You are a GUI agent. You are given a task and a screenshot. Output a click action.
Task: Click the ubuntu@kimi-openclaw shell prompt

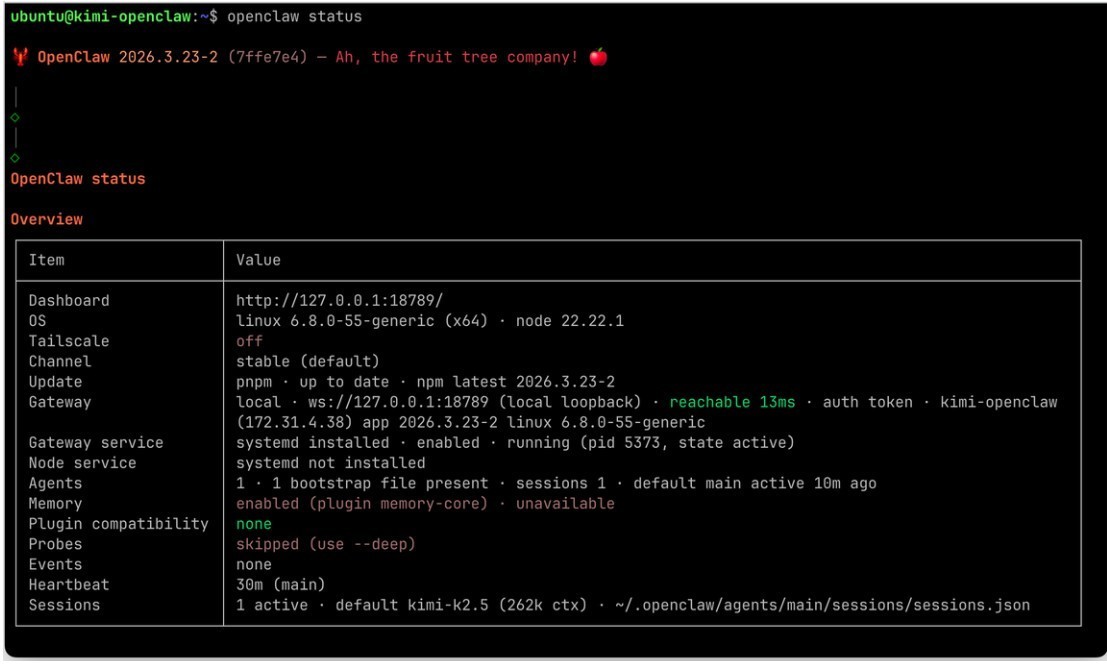point(107,17)
